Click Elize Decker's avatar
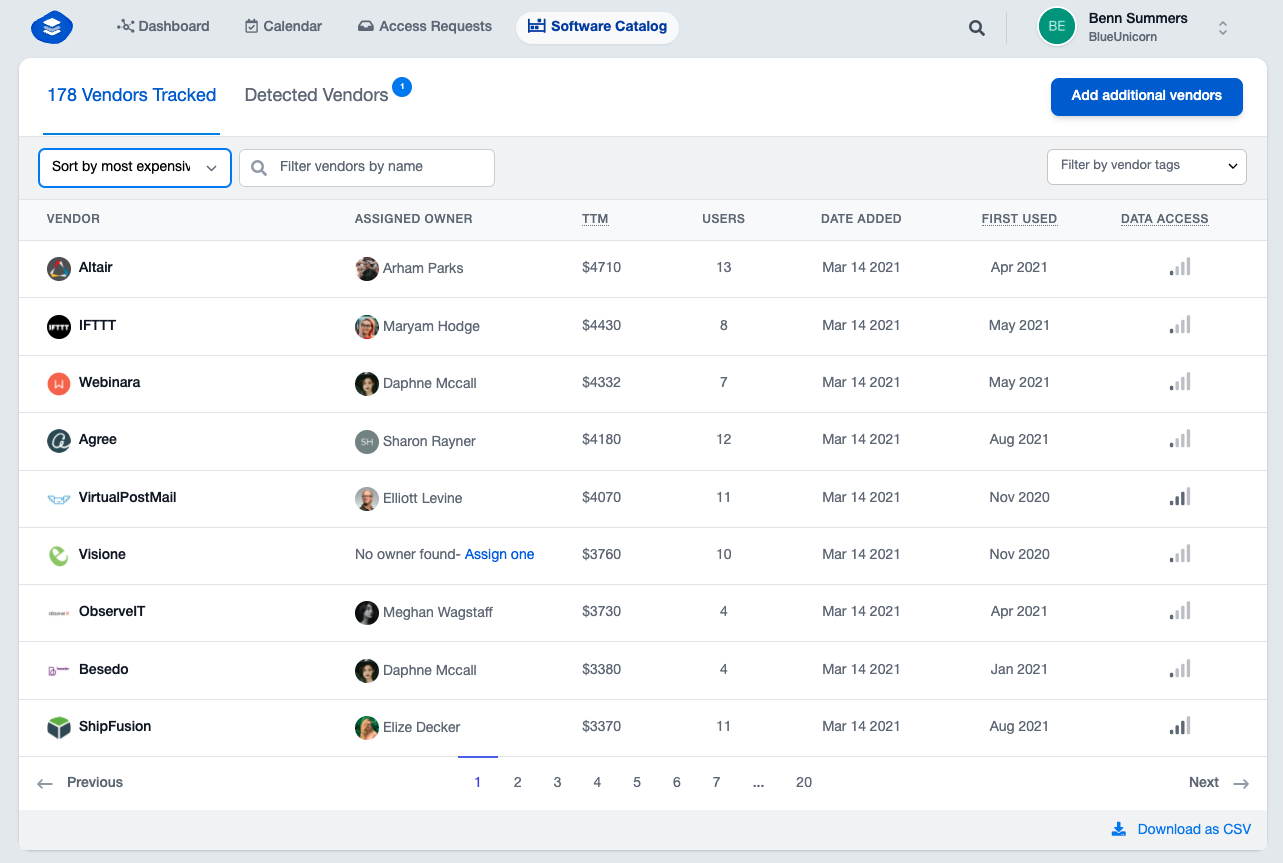The image size is (1283, 863). coord(367,727)
